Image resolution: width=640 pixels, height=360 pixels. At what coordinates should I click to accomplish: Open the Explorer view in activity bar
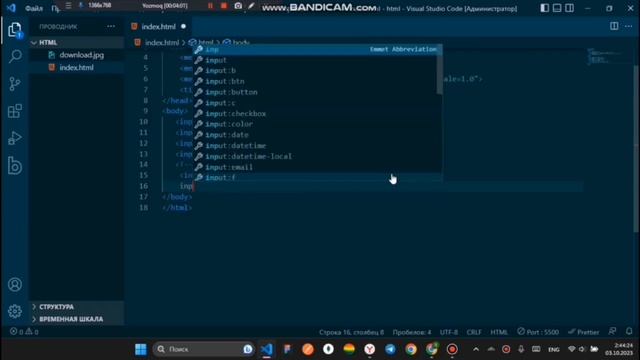pos(15,30)
